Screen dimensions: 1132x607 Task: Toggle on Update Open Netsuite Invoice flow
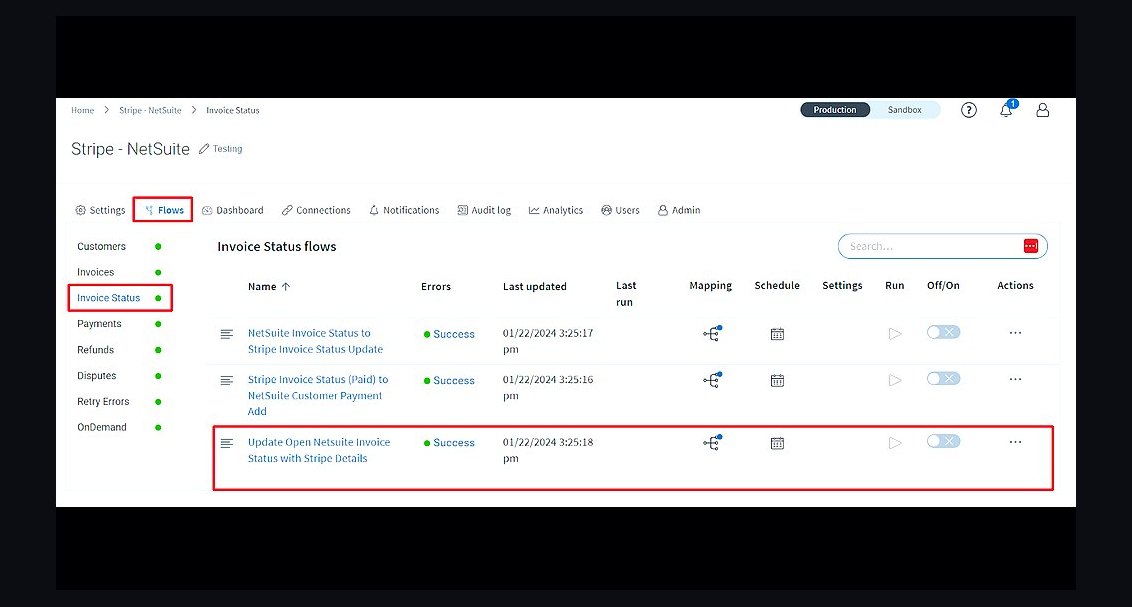coord(944,441)
